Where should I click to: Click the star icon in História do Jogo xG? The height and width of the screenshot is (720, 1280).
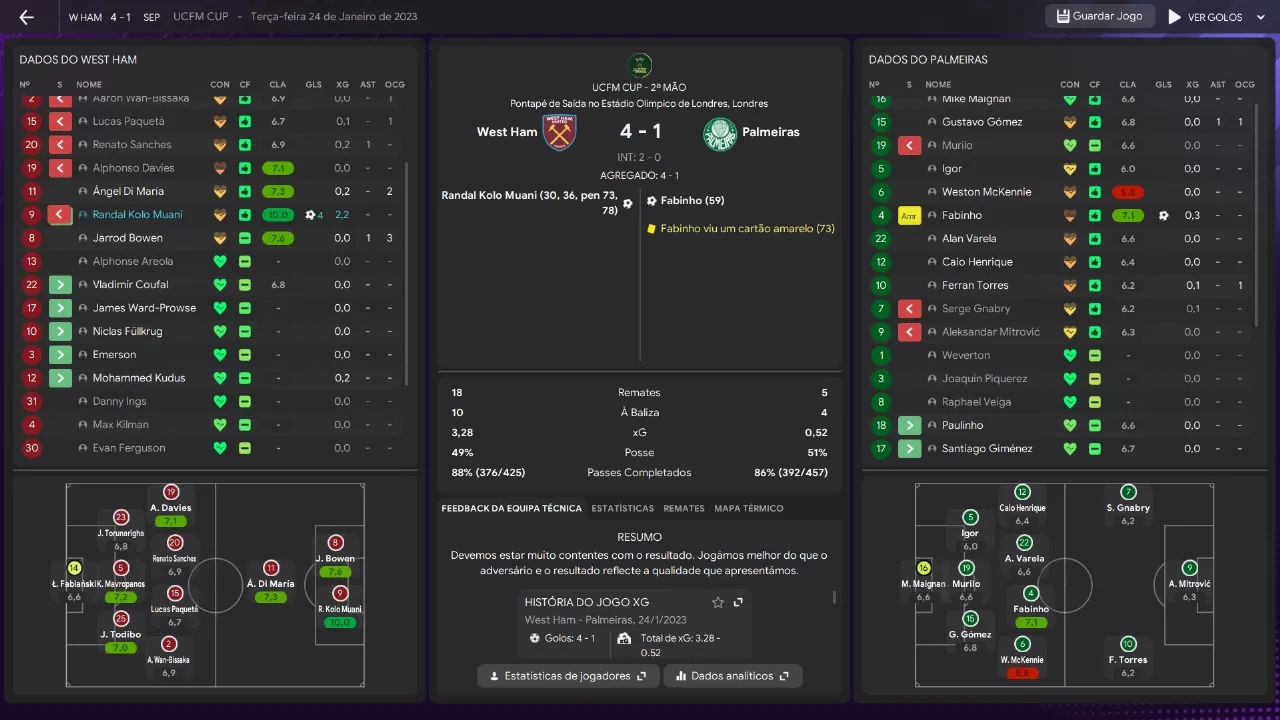717,602
